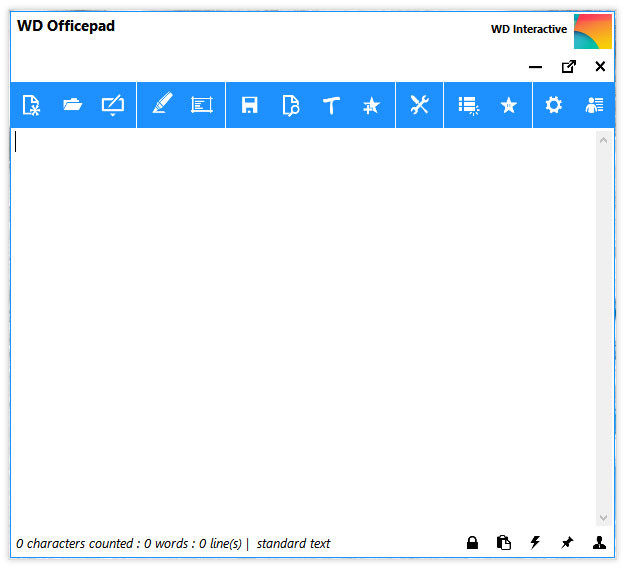Click the text font T icon
This screenshot has width=623, height=570.
(331, 106)
